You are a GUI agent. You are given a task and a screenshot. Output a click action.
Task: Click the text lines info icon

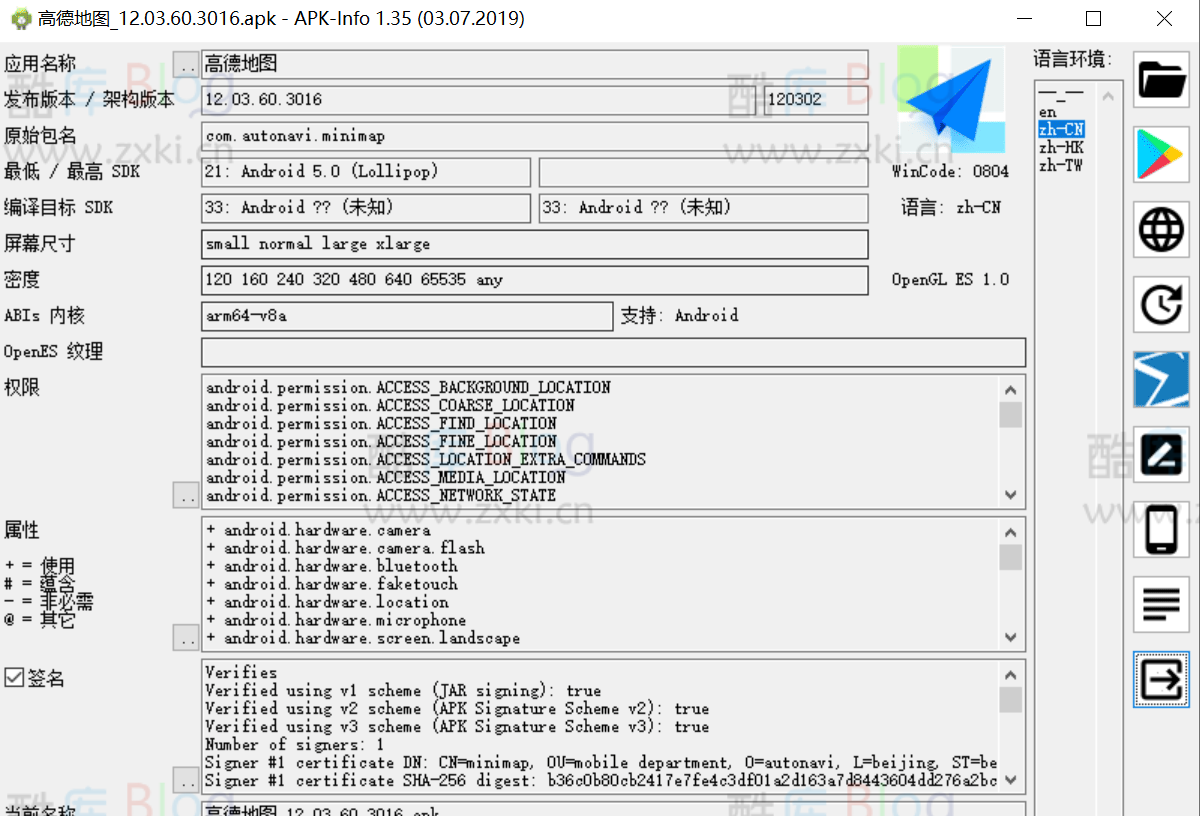point(1161,605)
